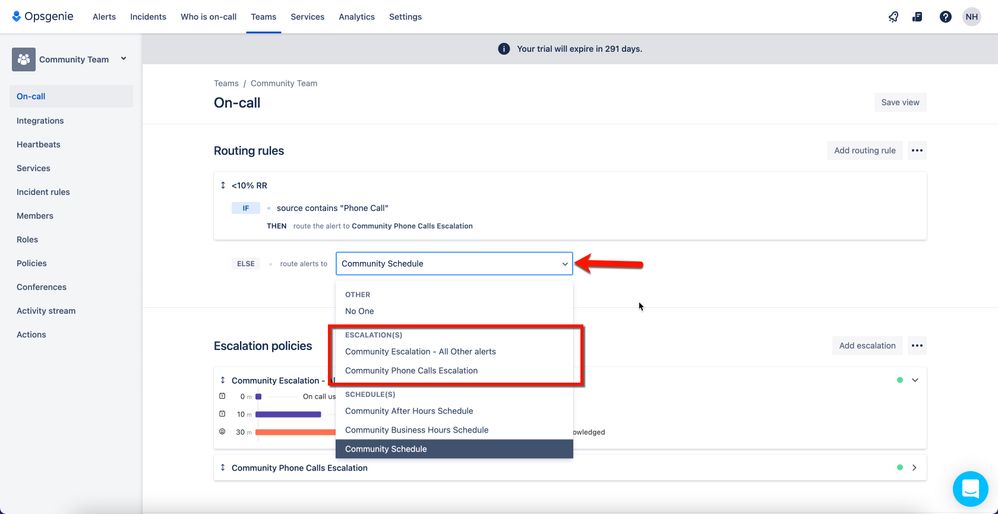Viewport: 998px width, 514px height.
Task: Click Teams breadcrumb link
Action: pos(226,83)
